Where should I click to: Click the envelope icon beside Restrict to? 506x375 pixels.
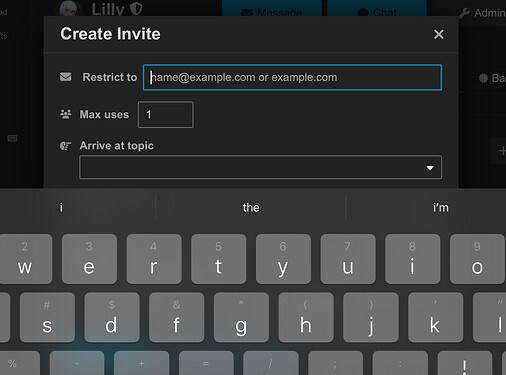(66, 77)
